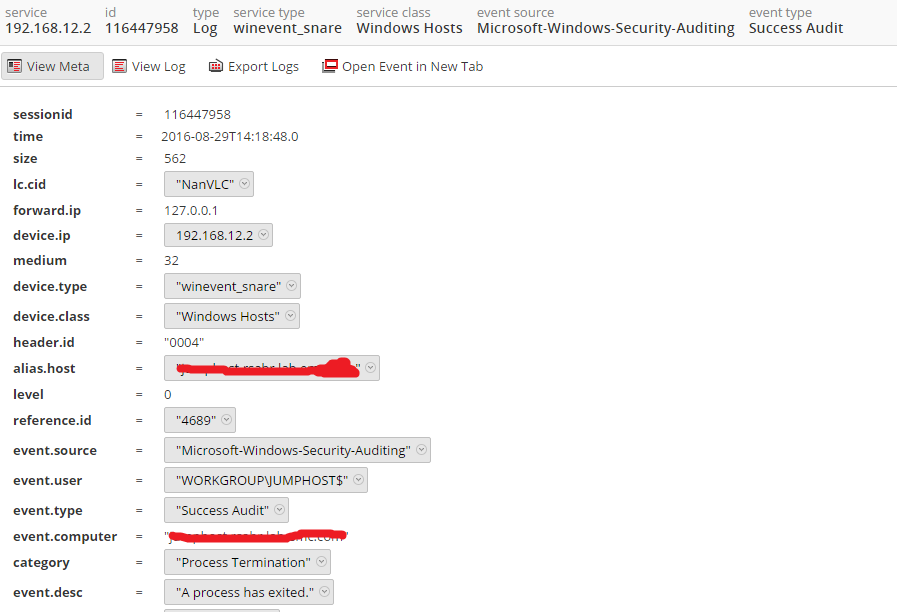Expand the 192.168.12.2 device.ip dropdown arrow
897x612 pixels.
(x=263, y=235)
